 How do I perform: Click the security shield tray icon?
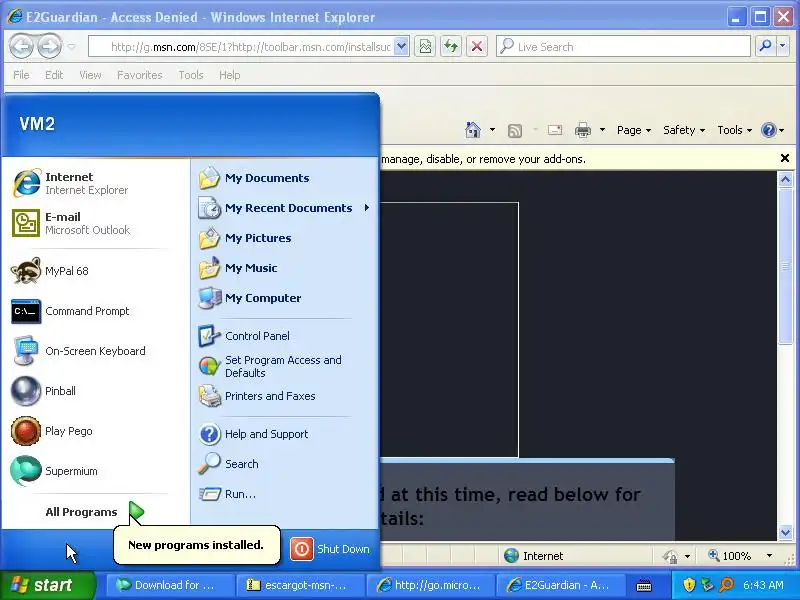click(x=689, y=585)
